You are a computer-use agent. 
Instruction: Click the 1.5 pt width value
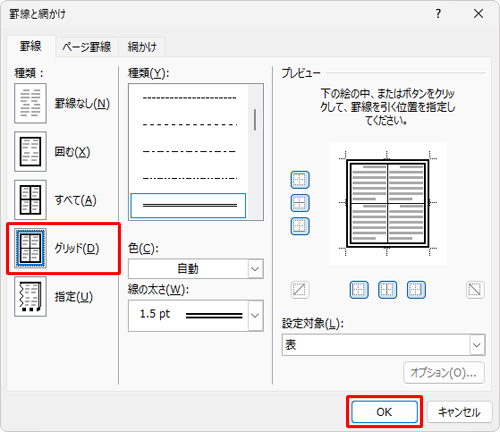155,314
